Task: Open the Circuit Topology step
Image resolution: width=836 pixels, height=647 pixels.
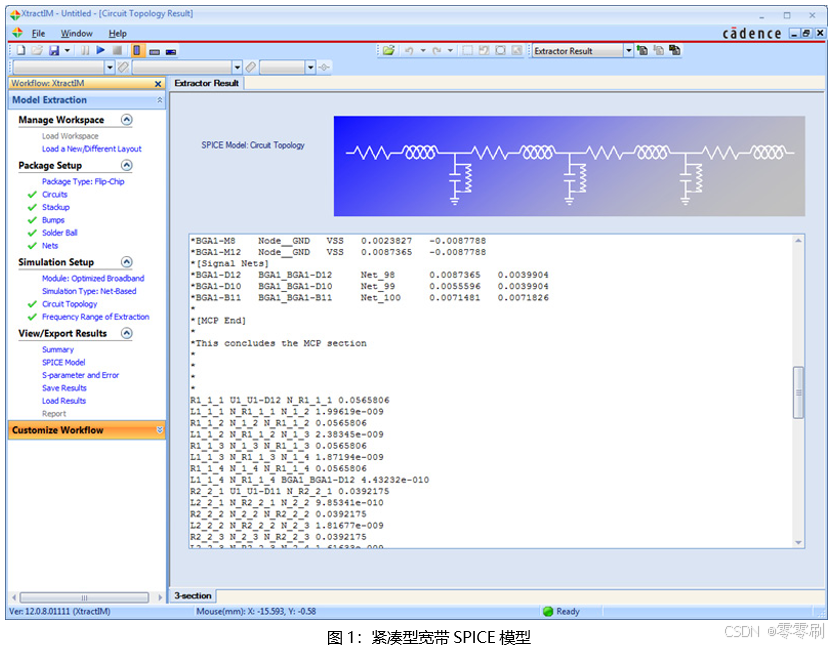Action: click(70, 304)
